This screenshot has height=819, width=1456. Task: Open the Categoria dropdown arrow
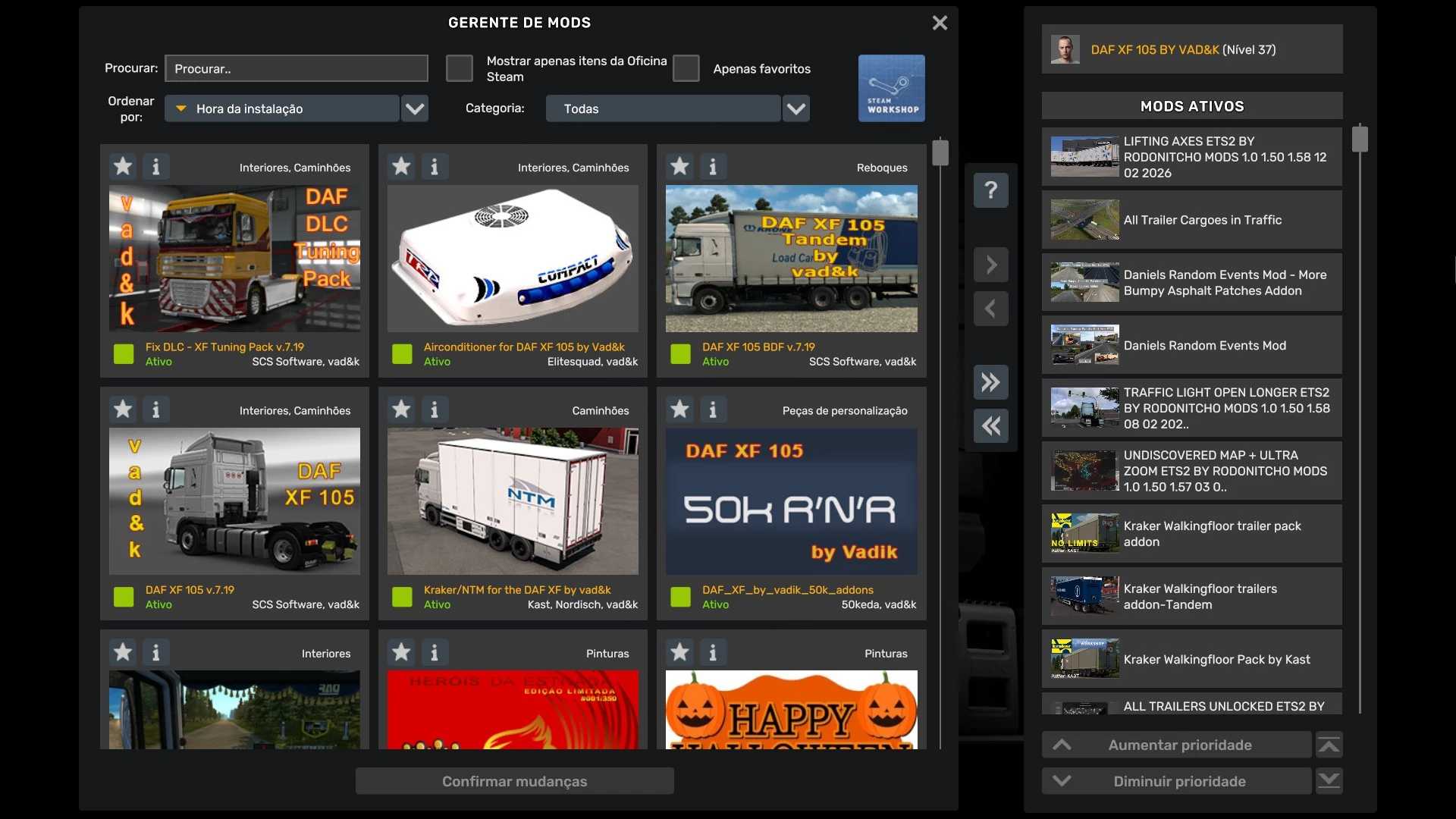click(795, 108)
